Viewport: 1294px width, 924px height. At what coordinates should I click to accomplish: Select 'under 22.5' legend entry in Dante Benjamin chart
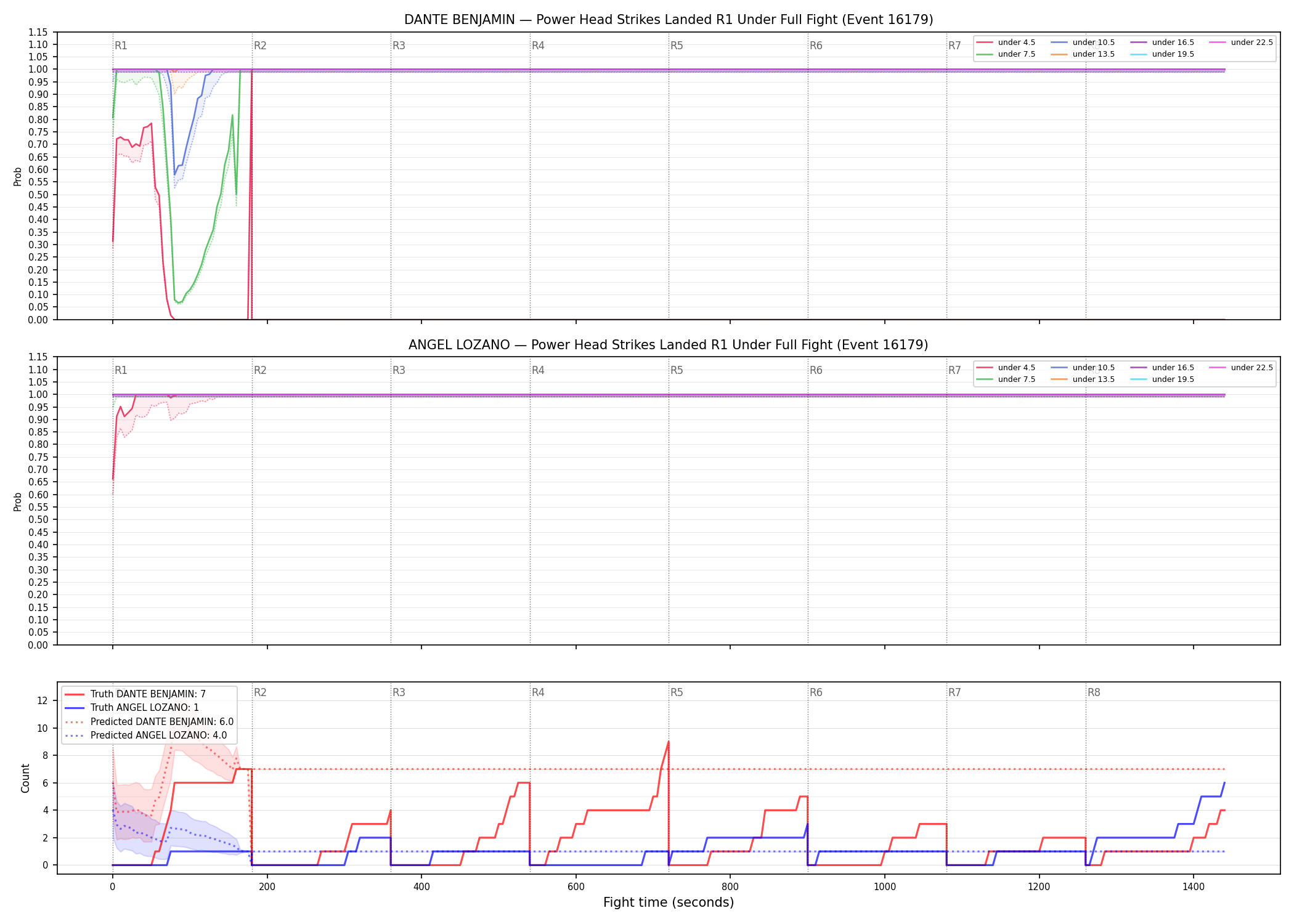click(x=1241, y=43)
